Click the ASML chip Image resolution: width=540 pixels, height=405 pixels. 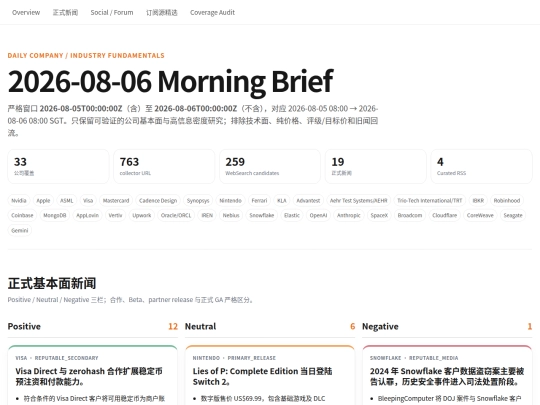(66, 200)
